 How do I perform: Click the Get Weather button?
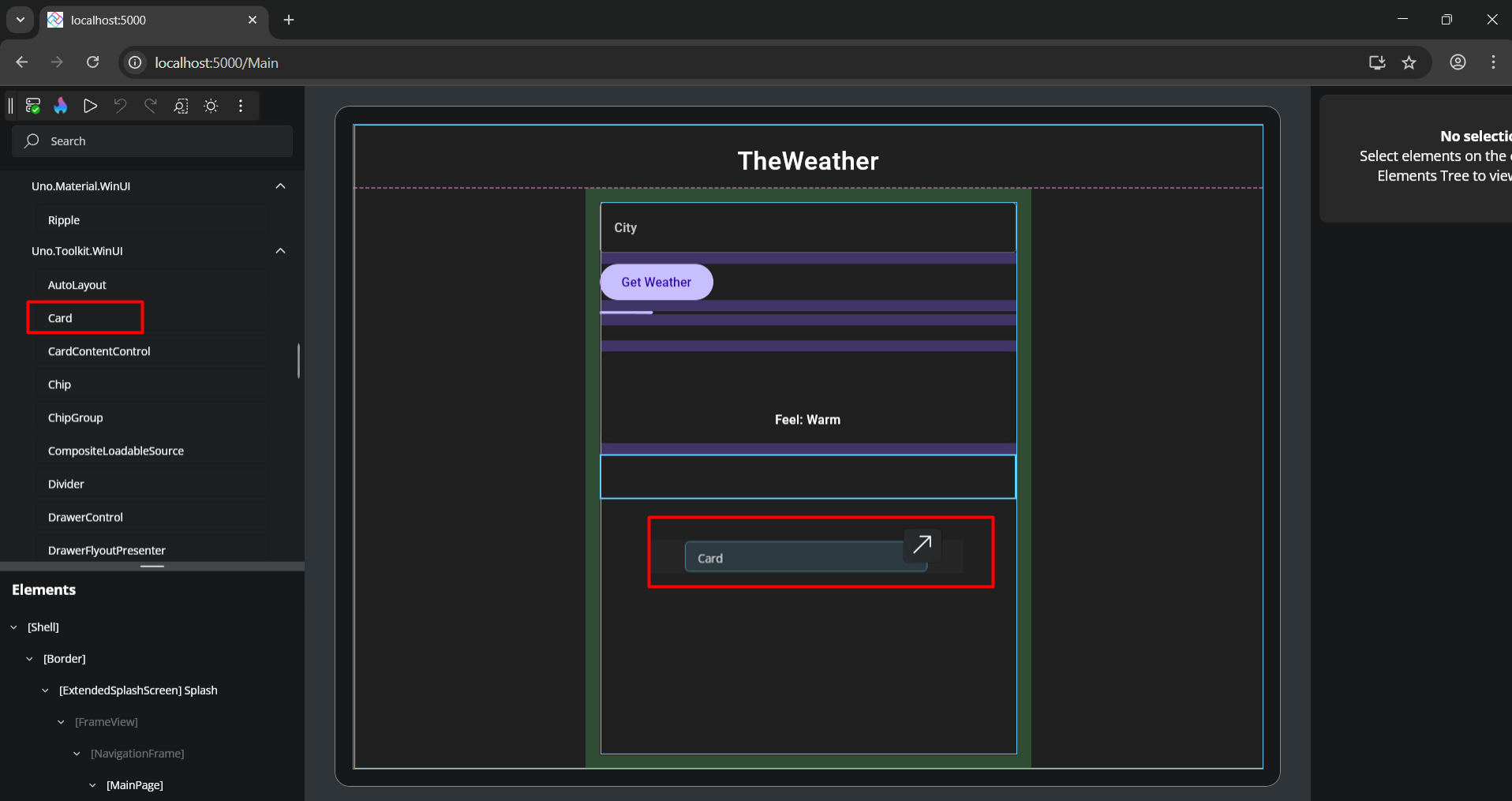(656, 283)
